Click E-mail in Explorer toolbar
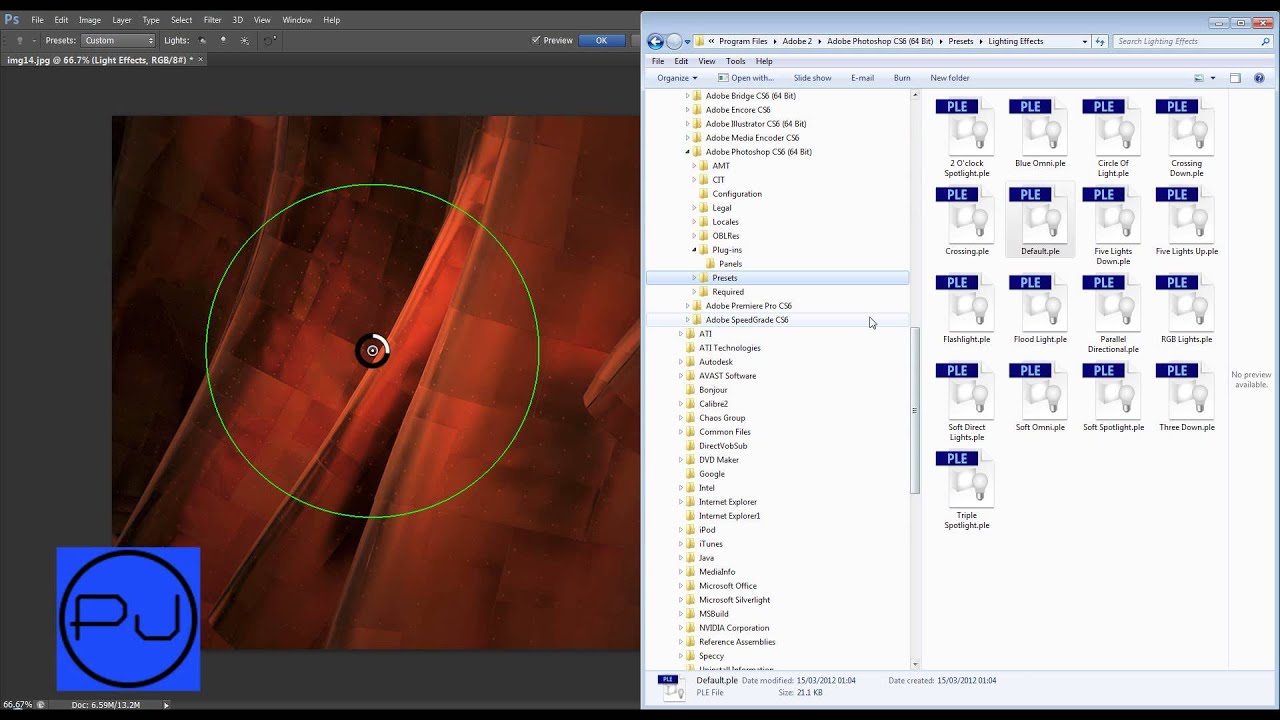Screen dimensions: 1280x720 click(862, 78)
